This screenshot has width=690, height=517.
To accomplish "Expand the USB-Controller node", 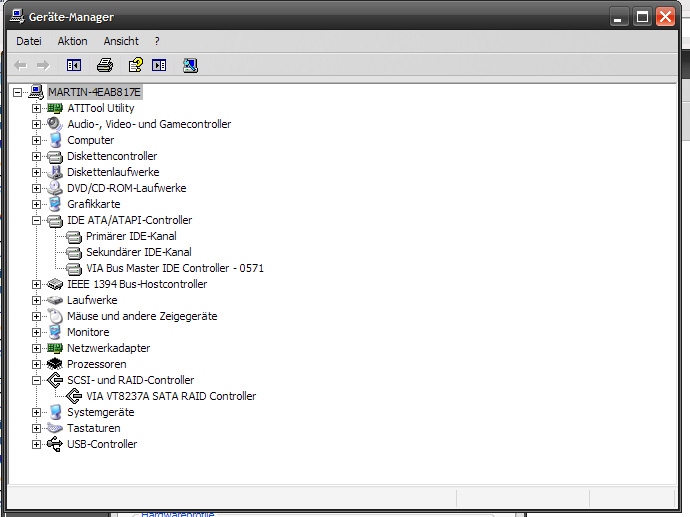I will [x=37, y=444].
